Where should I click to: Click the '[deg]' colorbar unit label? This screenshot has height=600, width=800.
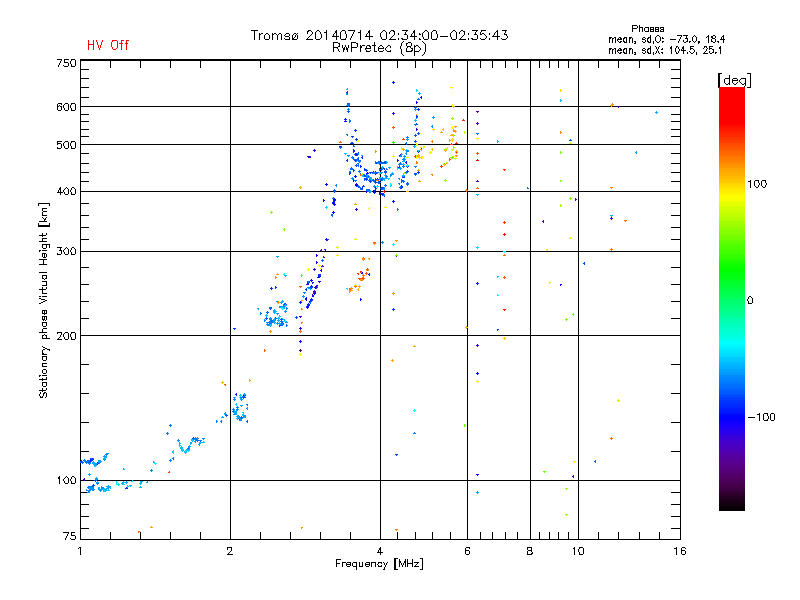click(734, 80)
